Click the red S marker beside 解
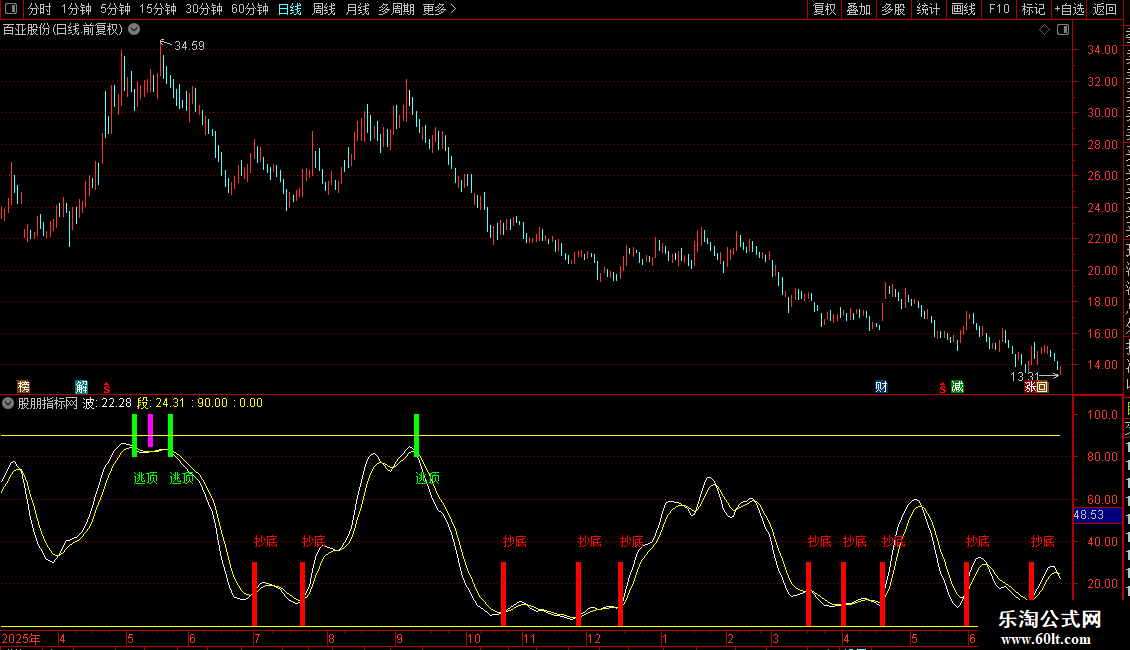This screenshot has width=1130, height=650. pyautogui.click(x=107, y=388)
